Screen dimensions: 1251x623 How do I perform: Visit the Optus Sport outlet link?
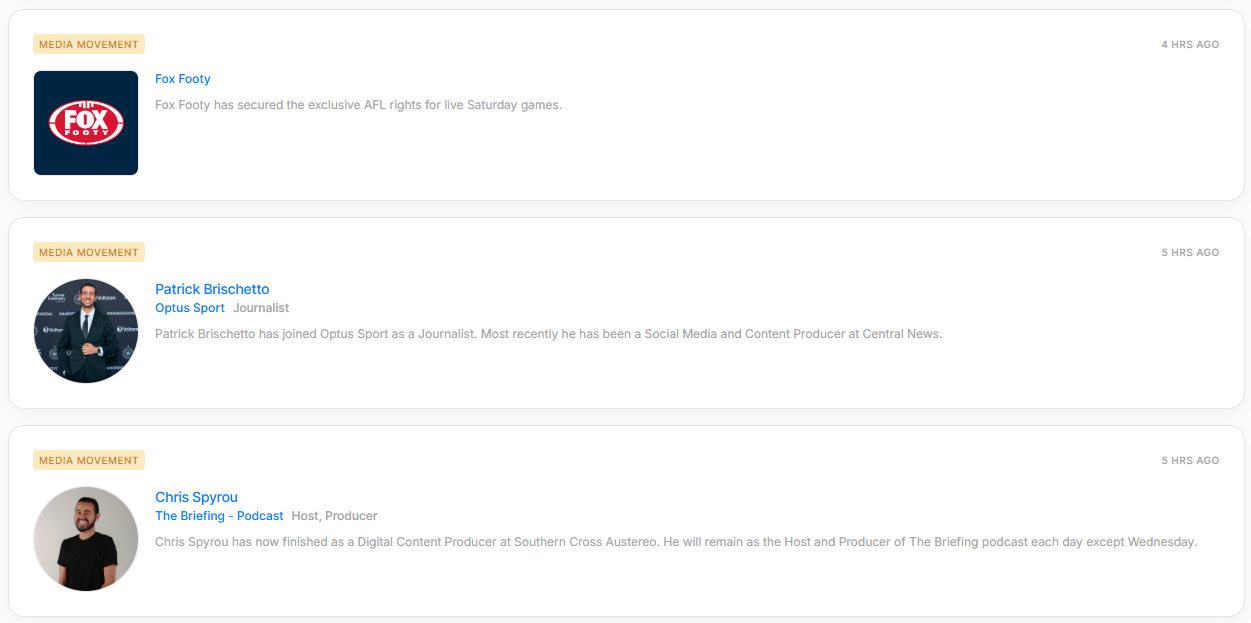tap(190, 308)
